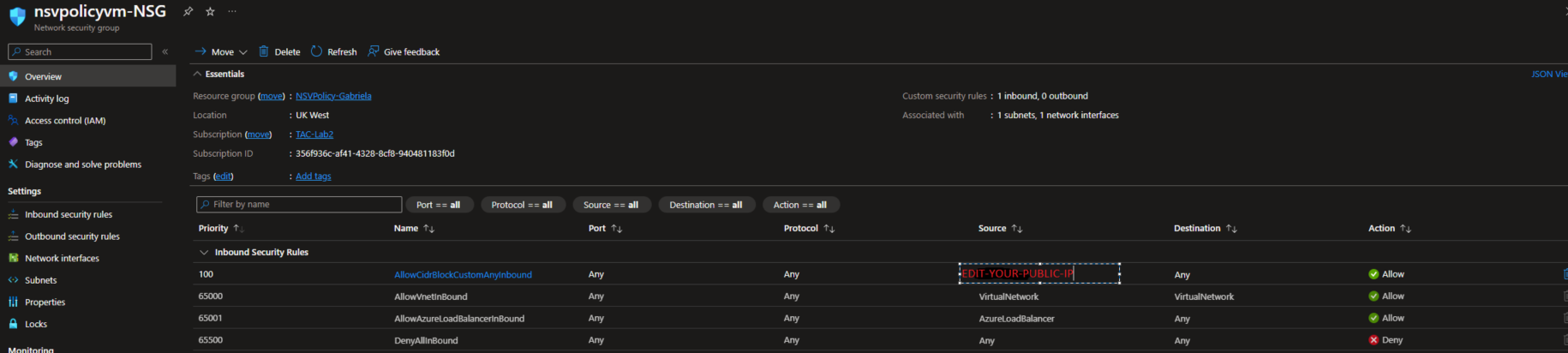
Task: Sort rules by Source column
Action: point(1000,229)
